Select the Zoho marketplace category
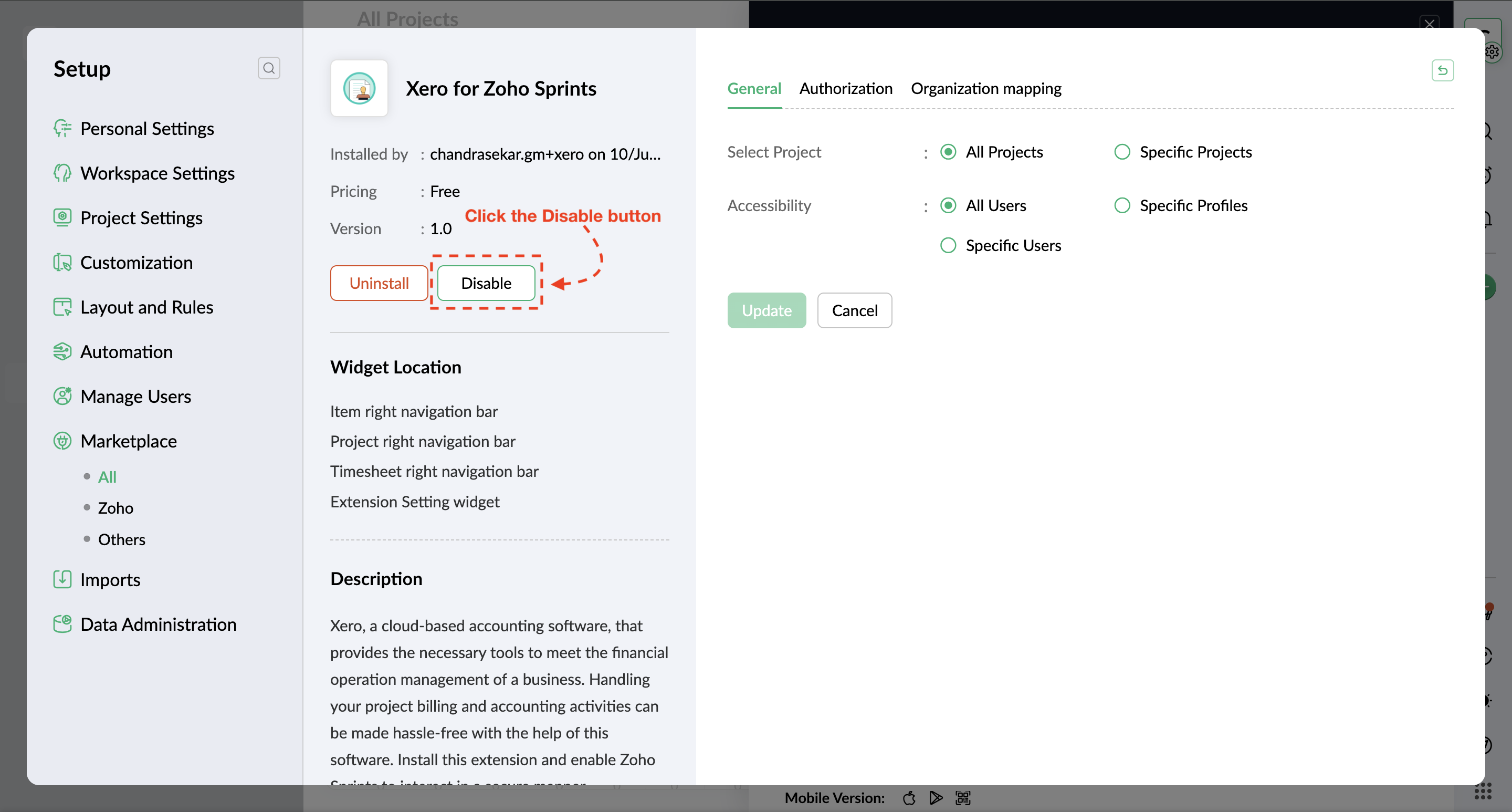The width and height of the screenshot is (1512, 812). click(115, 507)
